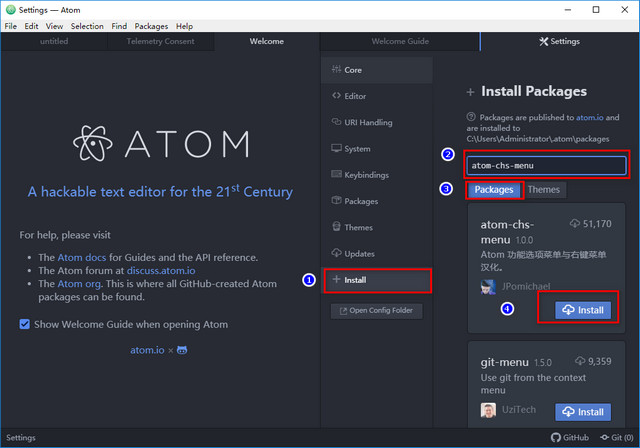Open the discuss.atom.io forum link

(163, 270)
